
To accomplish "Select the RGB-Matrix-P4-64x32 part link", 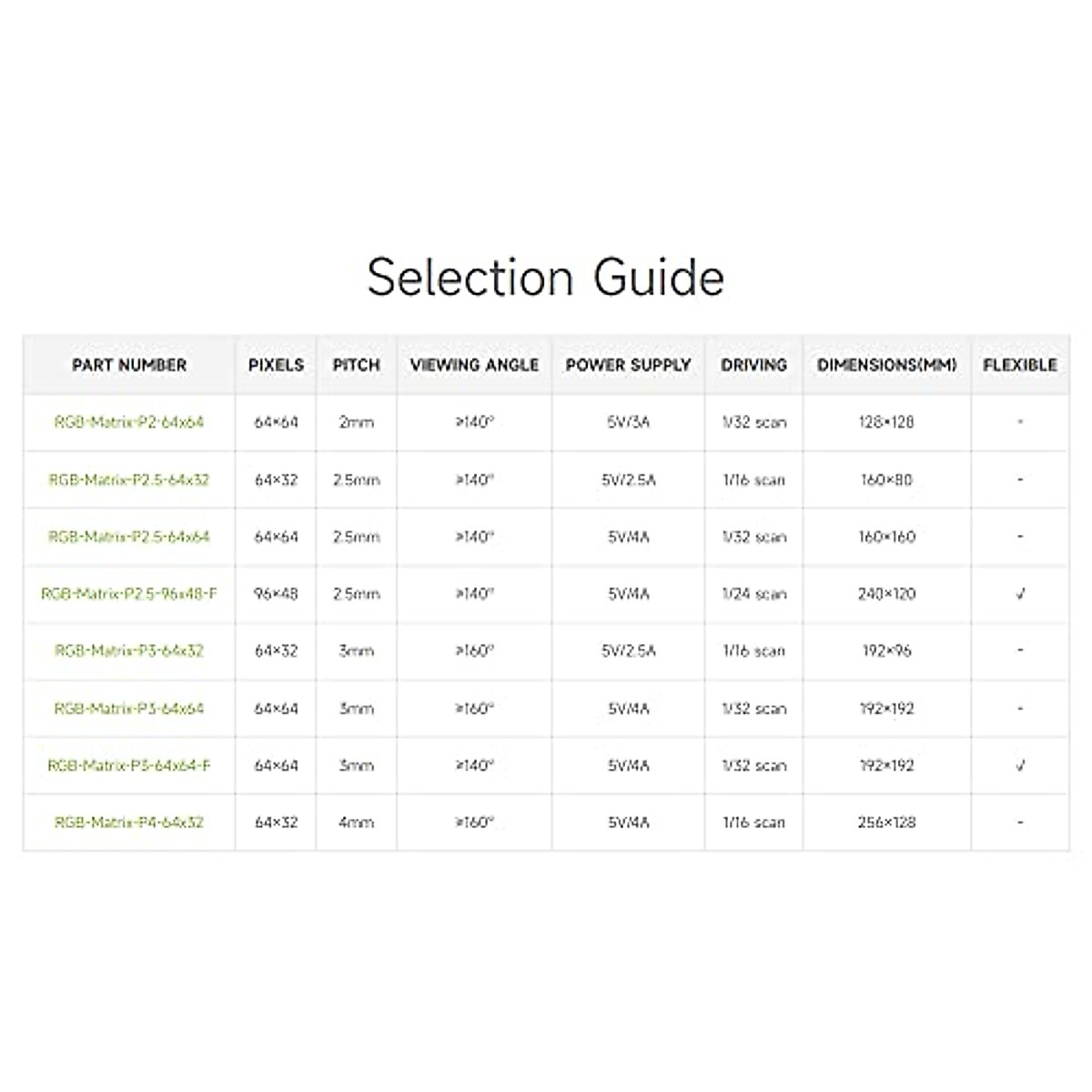I will (129, 823).
